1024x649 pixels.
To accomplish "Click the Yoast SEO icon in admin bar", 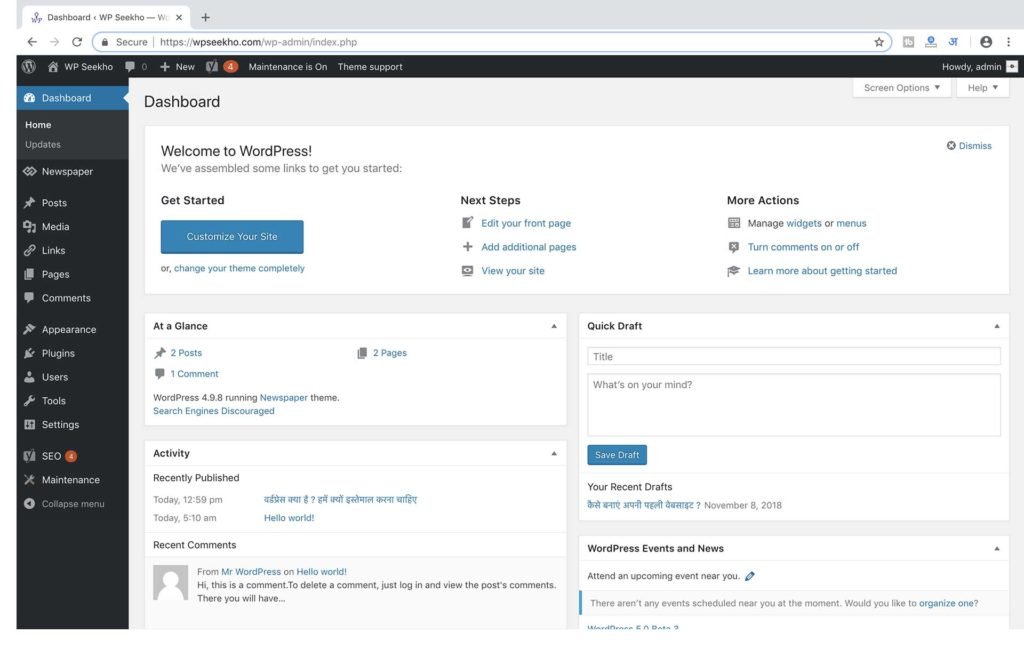I will click(212, 67).
